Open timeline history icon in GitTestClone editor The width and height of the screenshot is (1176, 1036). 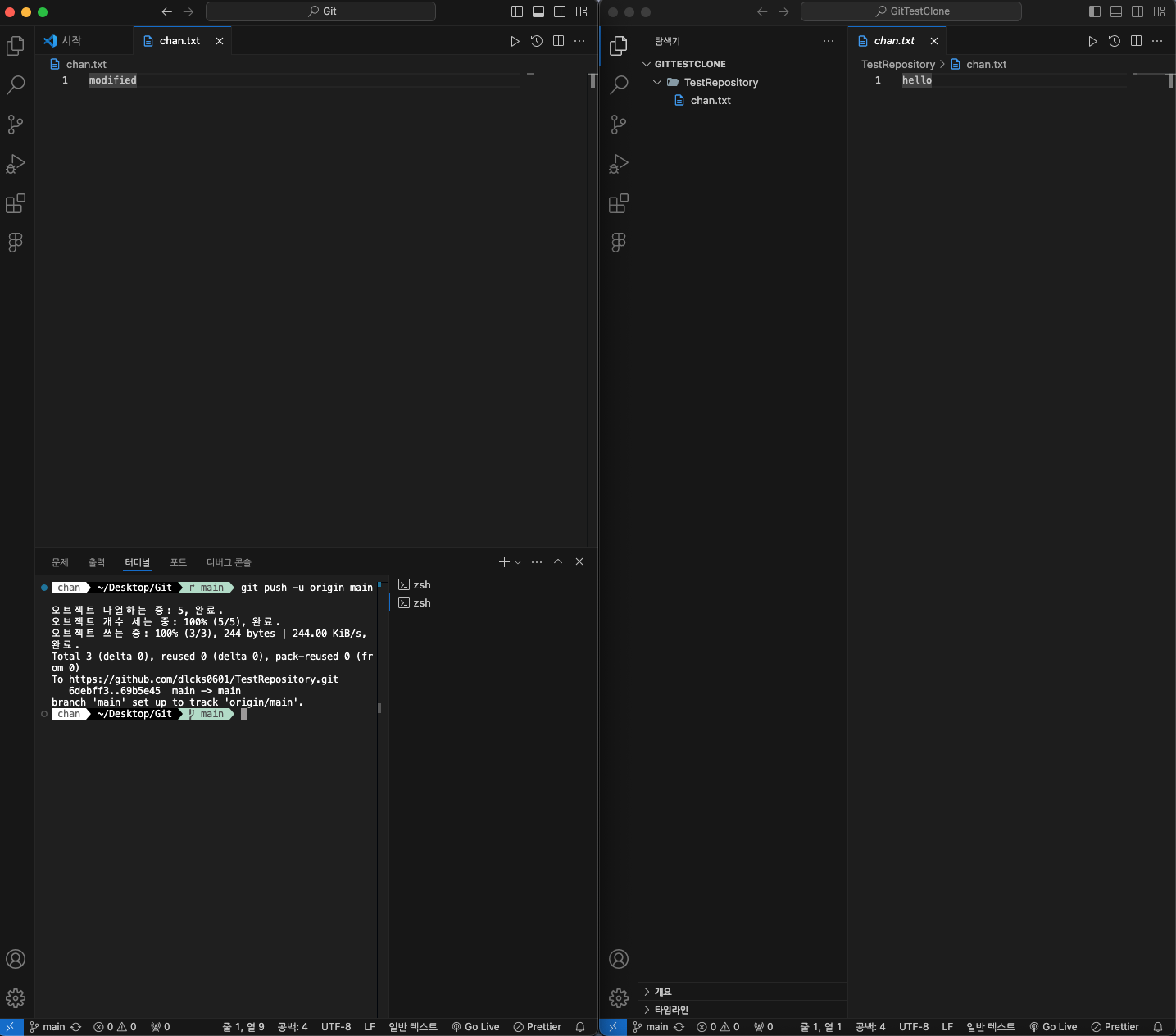click(1115, 41)
